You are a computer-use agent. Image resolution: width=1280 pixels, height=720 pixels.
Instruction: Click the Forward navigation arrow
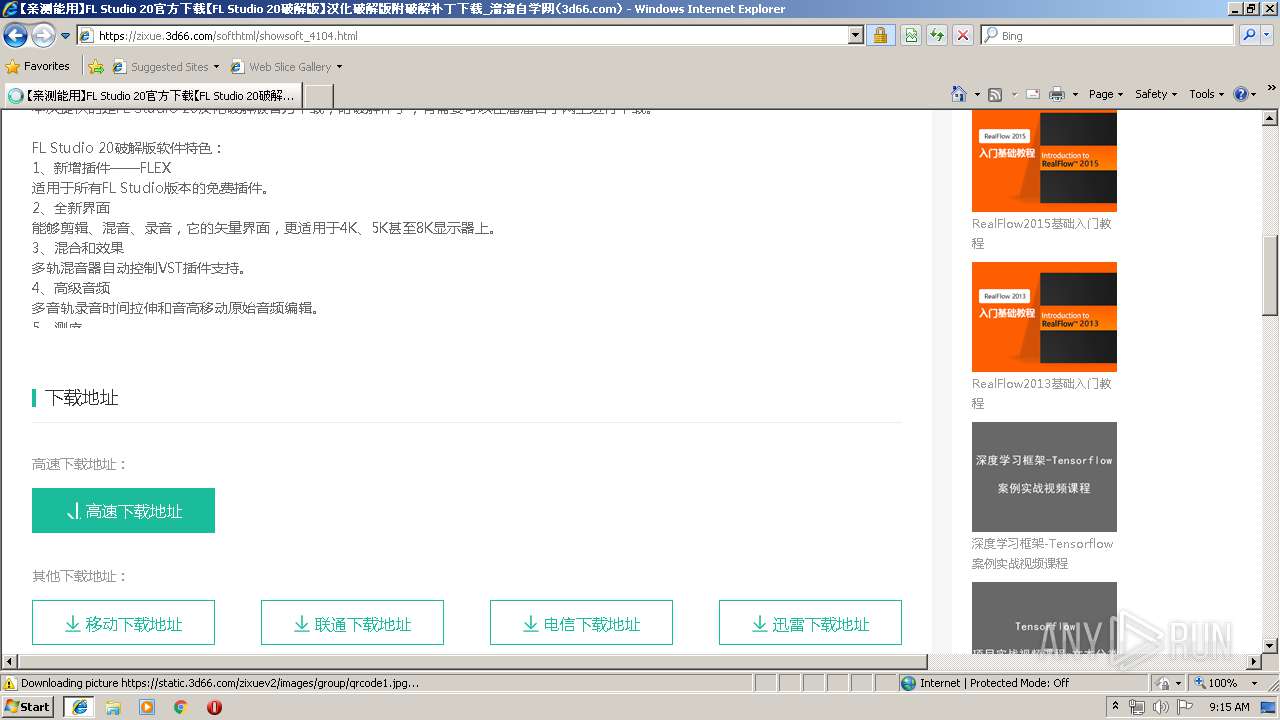click(43, 36)
